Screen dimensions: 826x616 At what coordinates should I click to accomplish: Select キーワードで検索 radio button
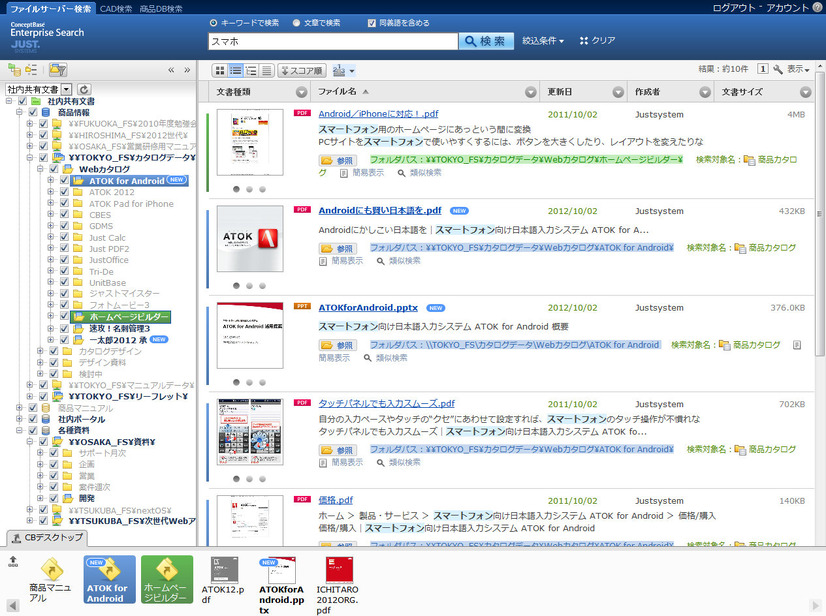pos(213,23)
